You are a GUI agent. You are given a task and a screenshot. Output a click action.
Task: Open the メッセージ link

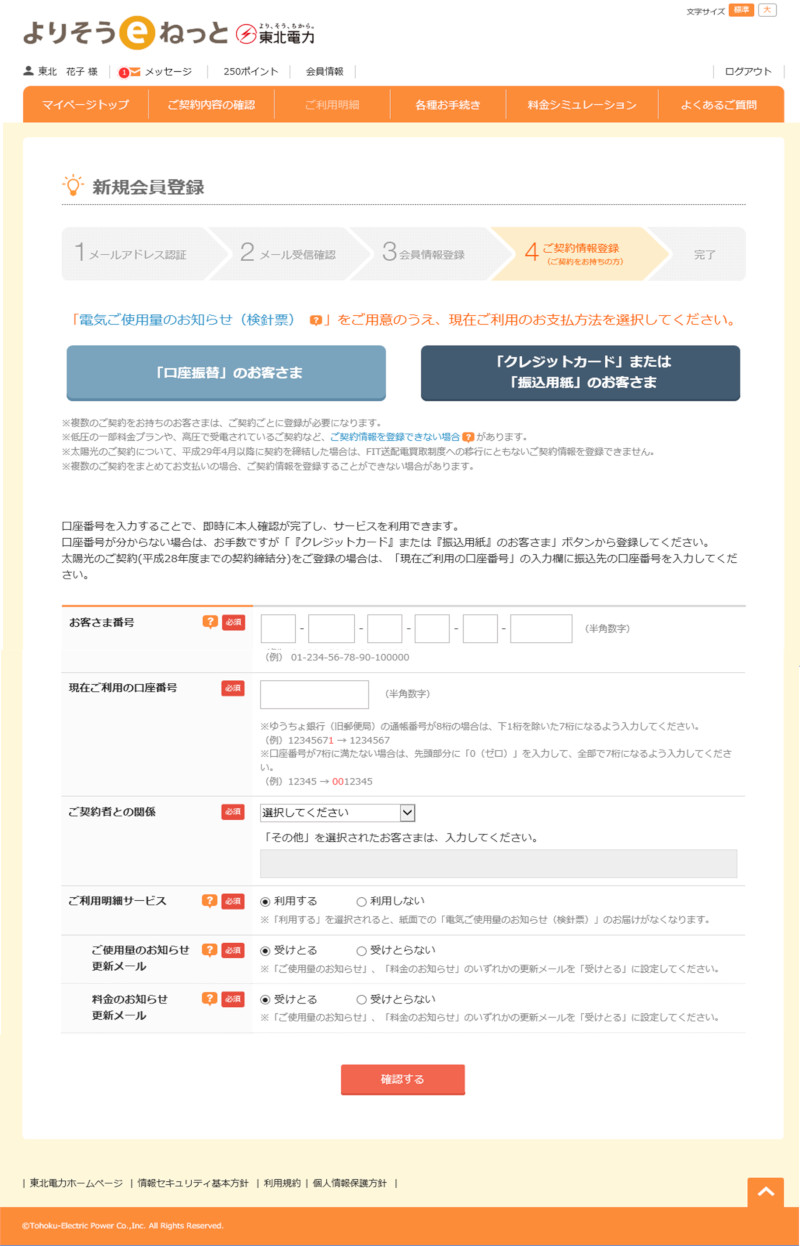point(168,72)
